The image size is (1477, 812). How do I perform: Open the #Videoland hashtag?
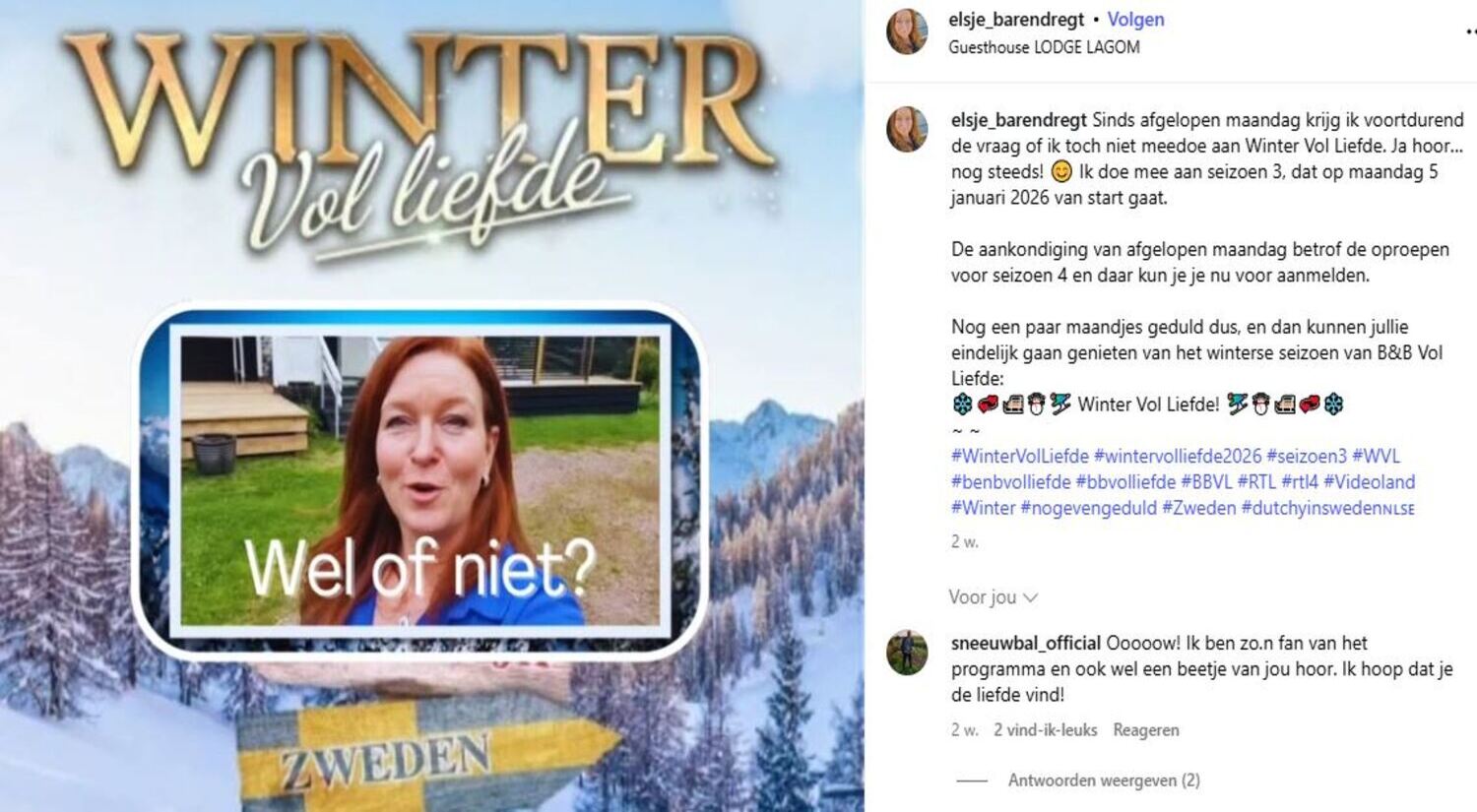coord(1369,482)
